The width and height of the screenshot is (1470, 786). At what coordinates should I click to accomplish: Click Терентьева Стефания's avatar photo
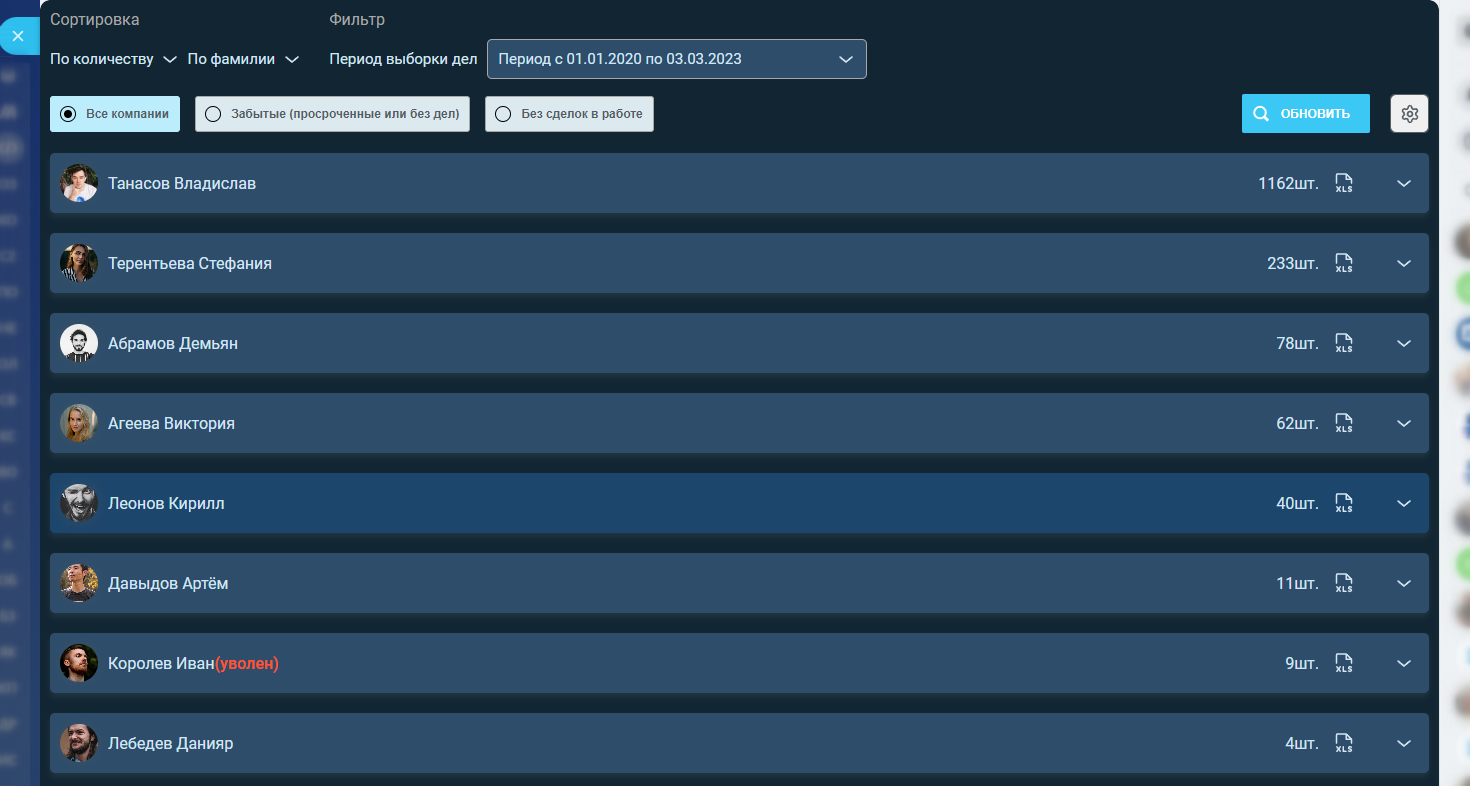click(x=79, y=263)
